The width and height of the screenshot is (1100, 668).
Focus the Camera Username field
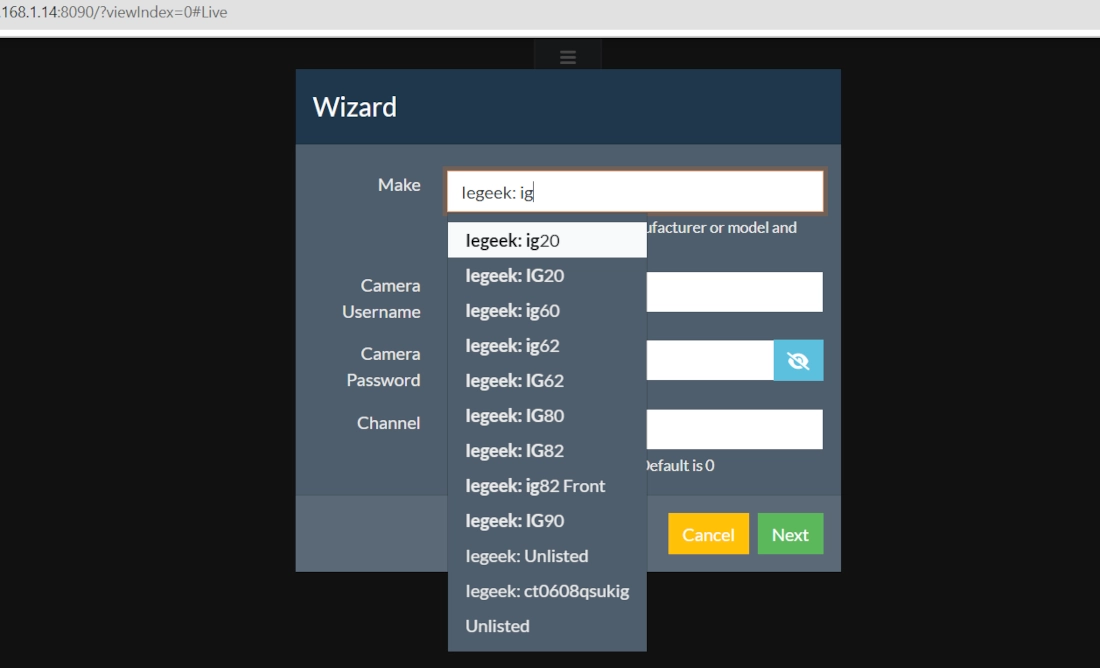click(735, 292)
